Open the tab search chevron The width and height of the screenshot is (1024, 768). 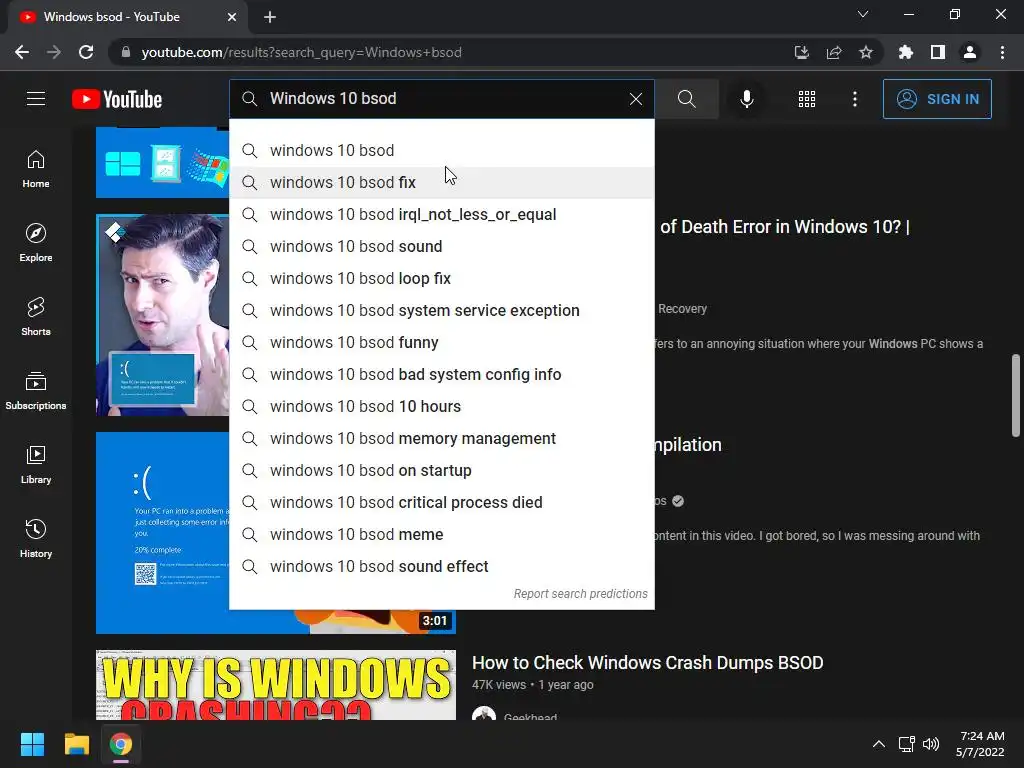863,14
